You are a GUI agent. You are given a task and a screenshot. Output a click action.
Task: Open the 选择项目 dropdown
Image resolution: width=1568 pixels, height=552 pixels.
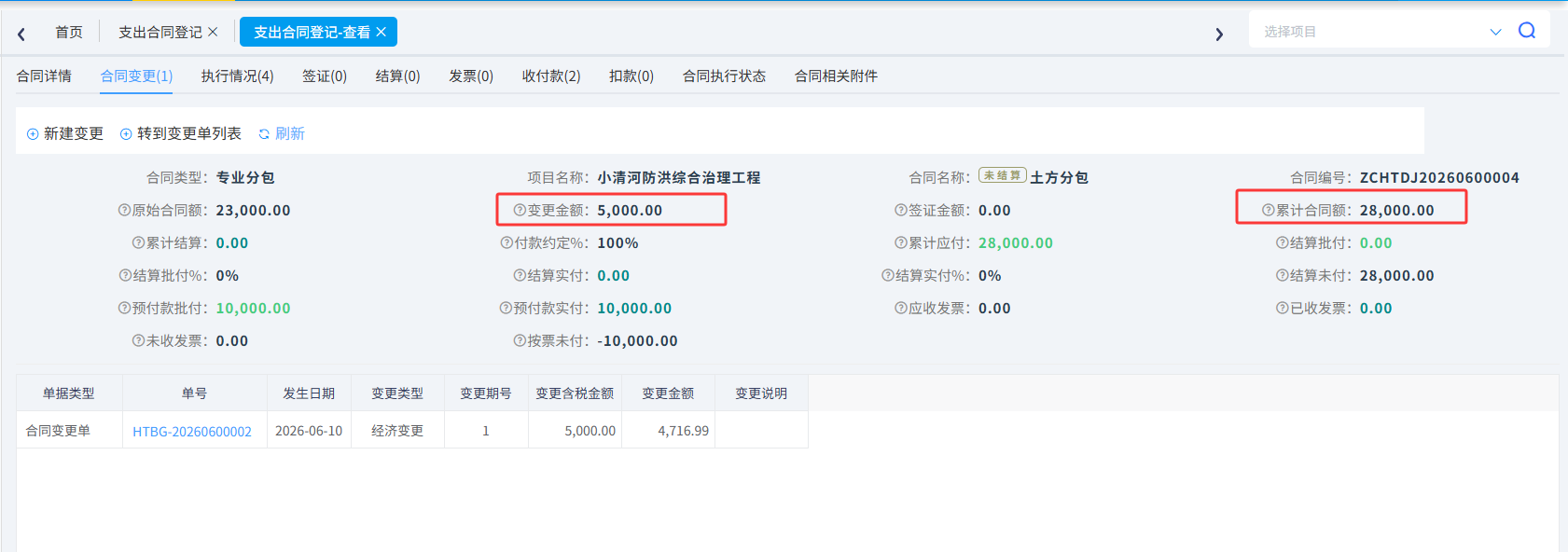point(1381,32)
